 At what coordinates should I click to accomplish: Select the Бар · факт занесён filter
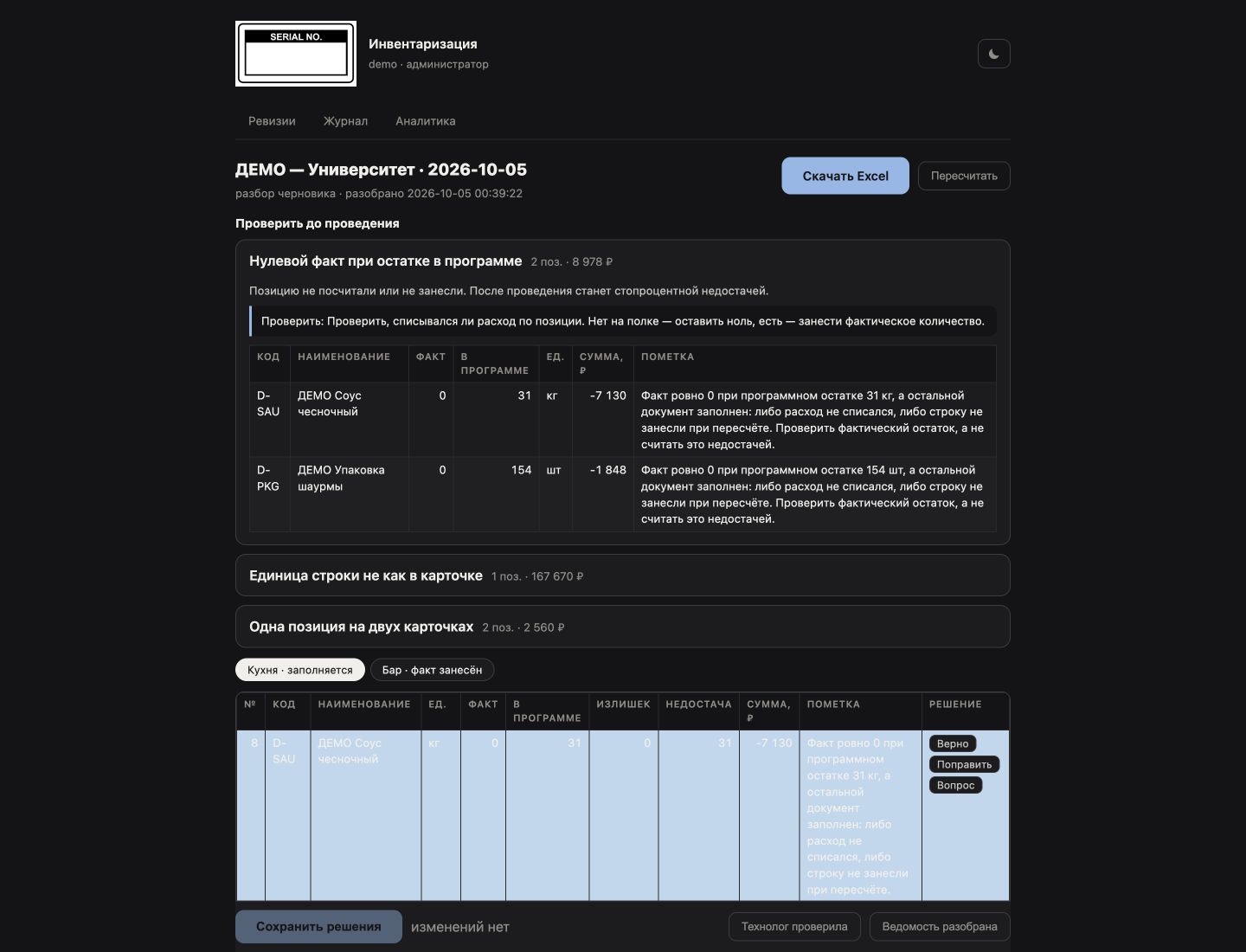point(432,670)
